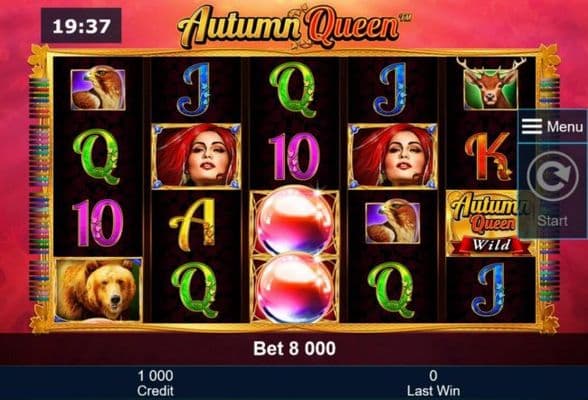The width and height of the screenshot is (588, 400).
Task: Click the eagle symbol on reel one
Action: (x=98, y=88)
